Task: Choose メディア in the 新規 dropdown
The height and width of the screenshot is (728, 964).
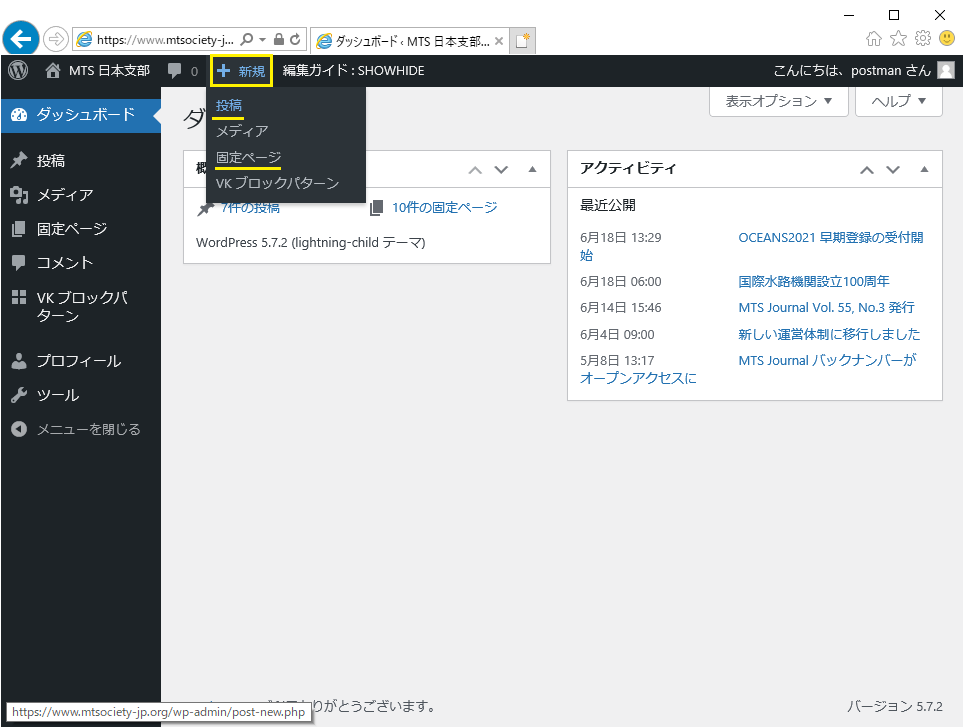Action: (242, 131)
